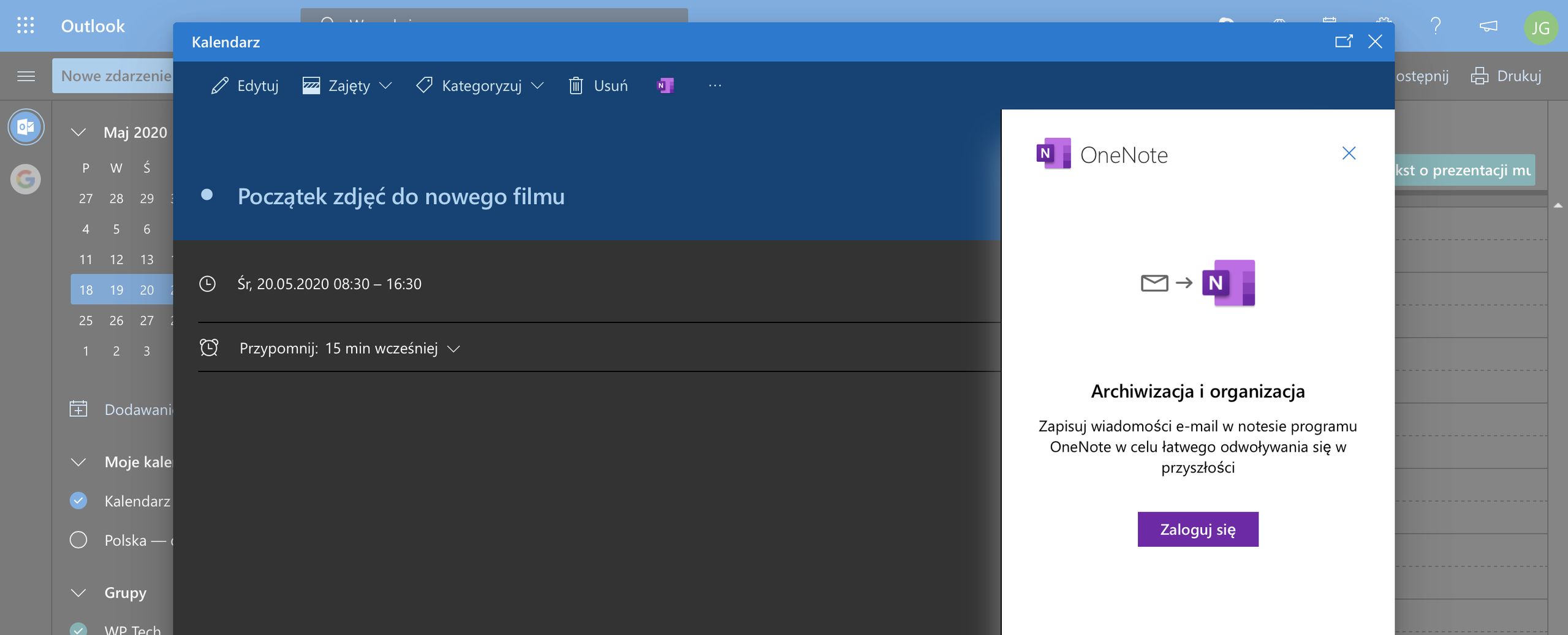Select day 27 in first calendar row
The image size is (1568, 635).
pyautogui.click(x=86, y=199)
